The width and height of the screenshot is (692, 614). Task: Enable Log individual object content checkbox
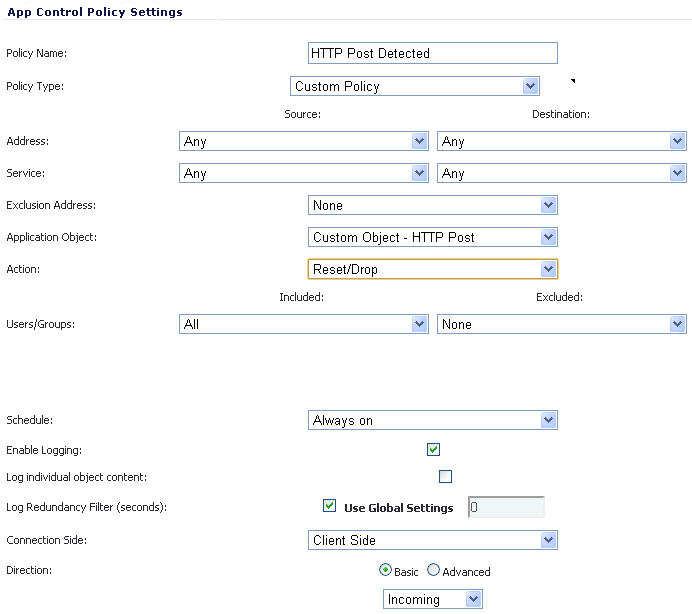coord(445,477)
